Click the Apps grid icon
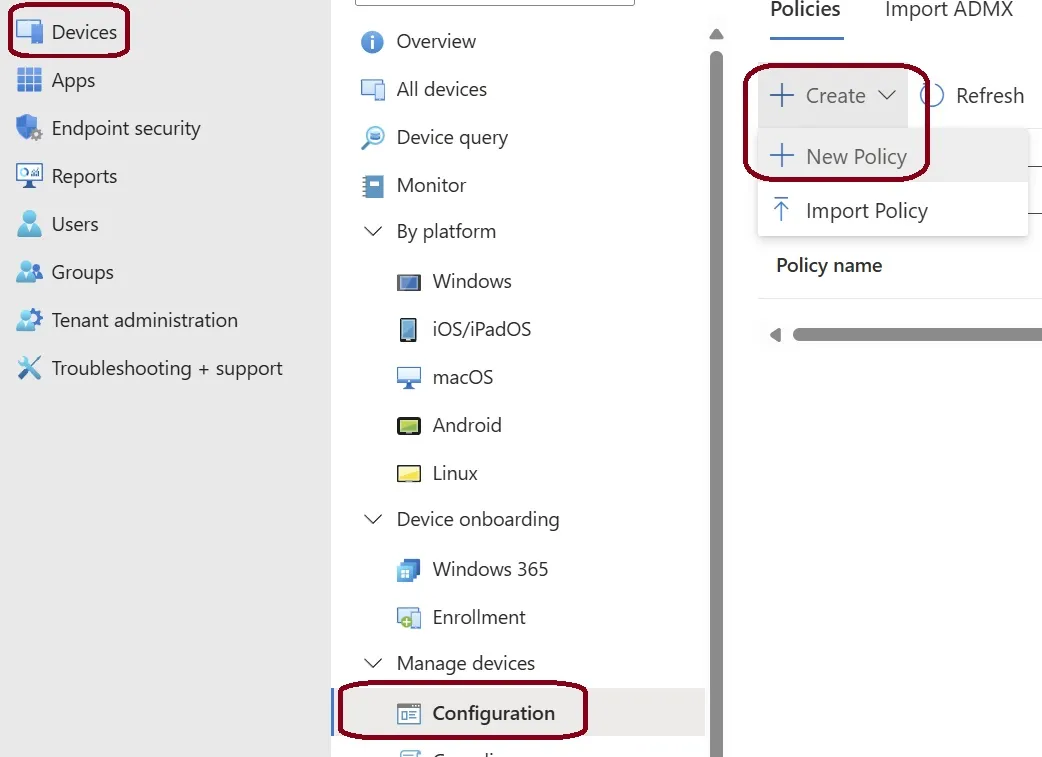 [29, 80]
